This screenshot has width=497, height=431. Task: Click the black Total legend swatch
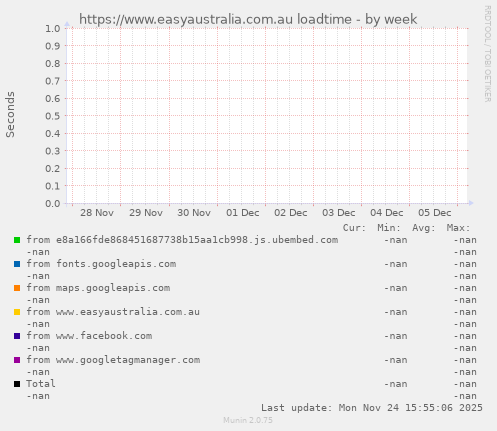[x=17, y=384]
